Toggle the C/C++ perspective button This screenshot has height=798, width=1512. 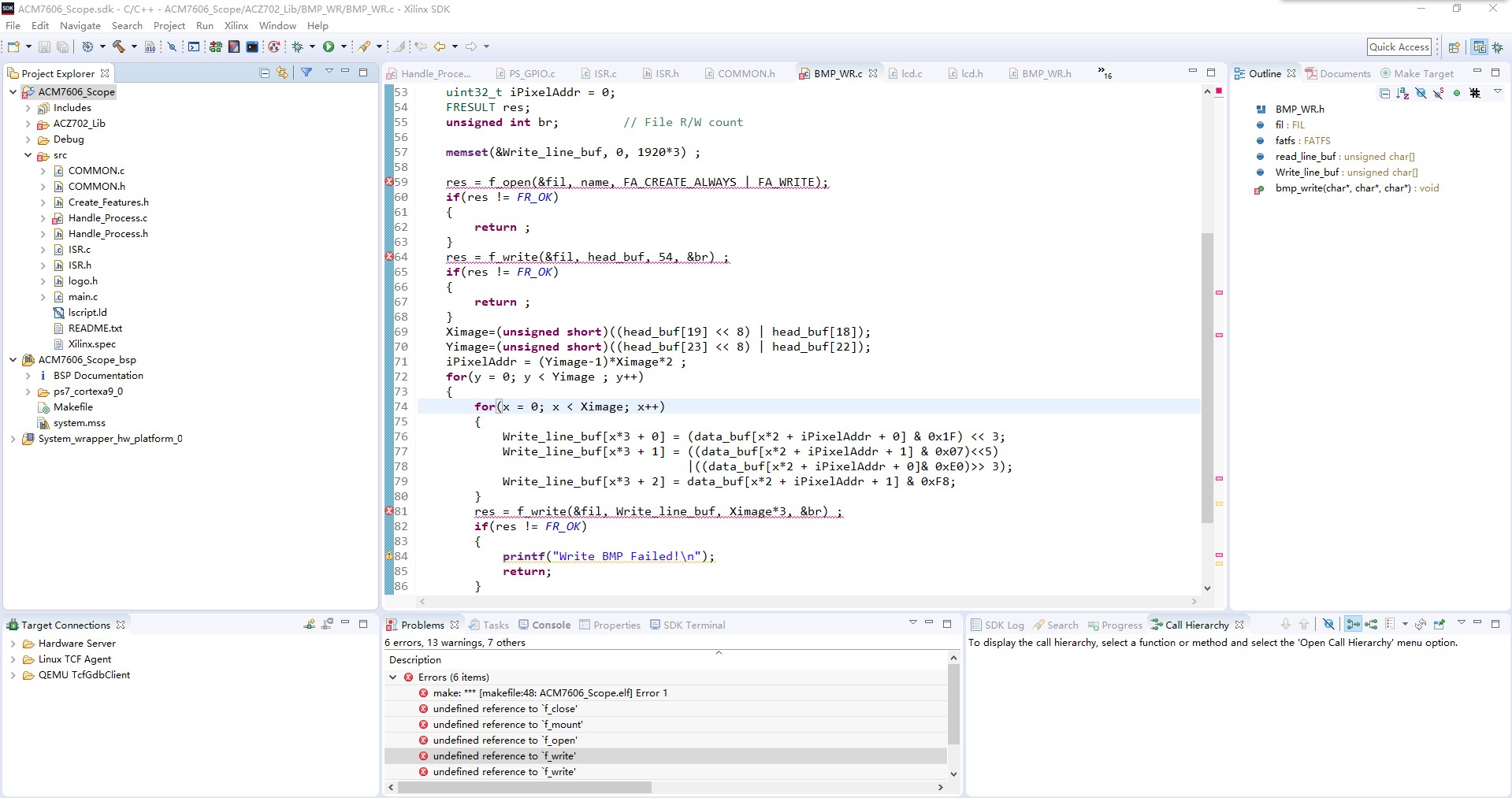pyautogui.click(x=1480, y=47)
